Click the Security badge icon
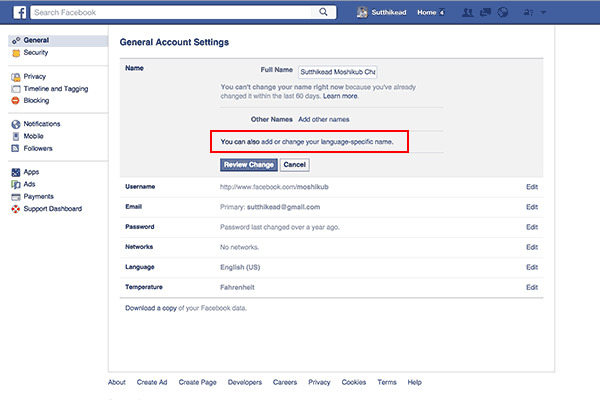 click(x=16, y=53)
